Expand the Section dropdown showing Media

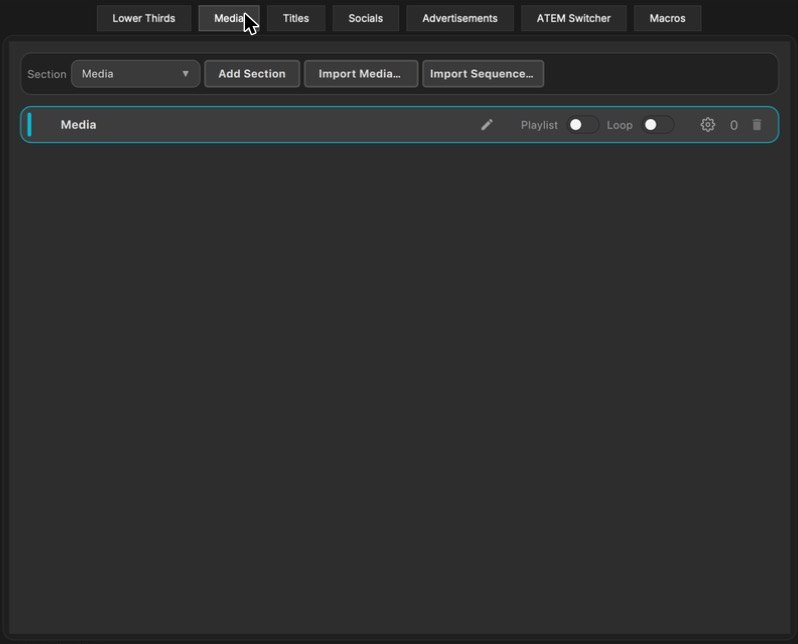[135, 74]
